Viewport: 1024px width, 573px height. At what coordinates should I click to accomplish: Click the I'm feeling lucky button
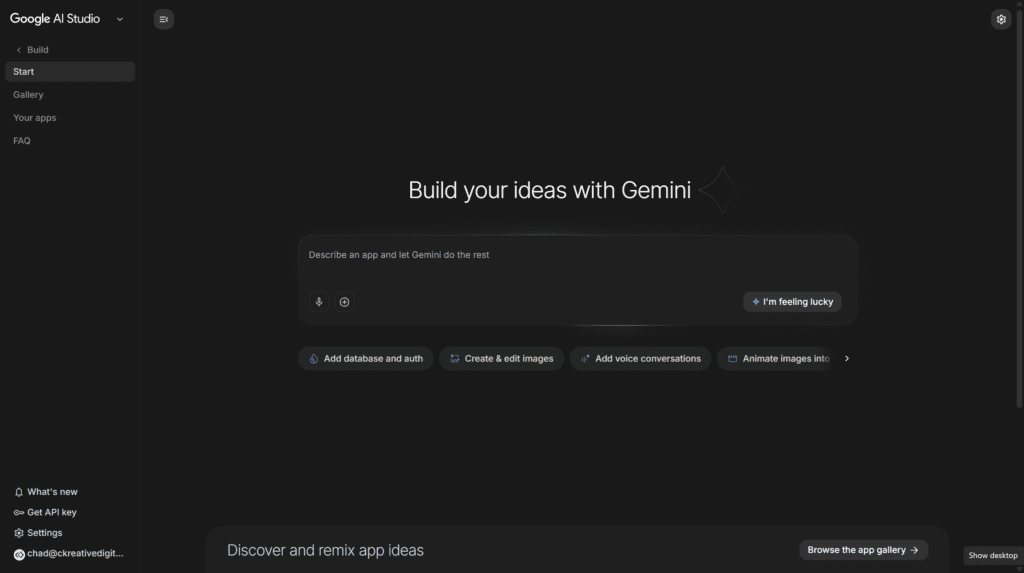(x=792, y=302)
